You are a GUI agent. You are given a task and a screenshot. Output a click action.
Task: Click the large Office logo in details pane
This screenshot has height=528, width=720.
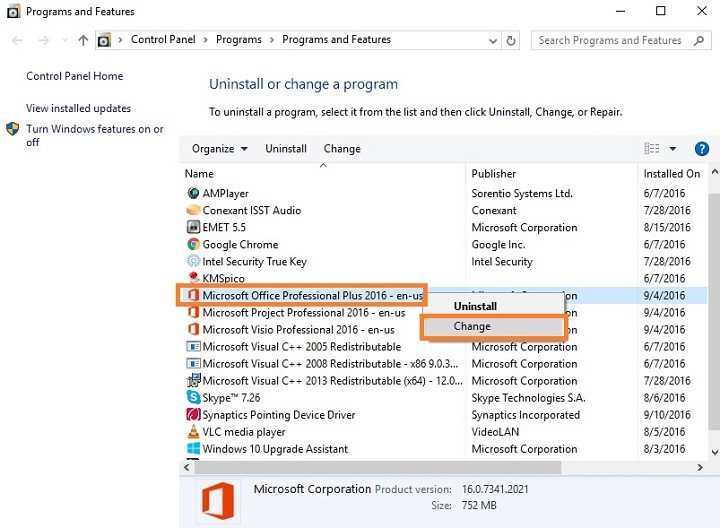pyautogui.click(x=218, y=501)
